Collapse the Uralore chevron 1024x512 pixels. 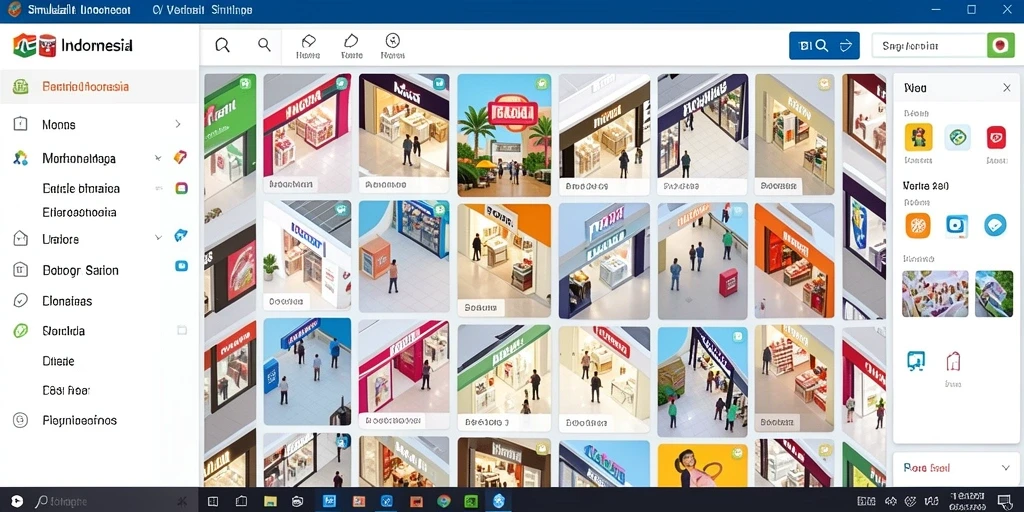click(158, 238)
